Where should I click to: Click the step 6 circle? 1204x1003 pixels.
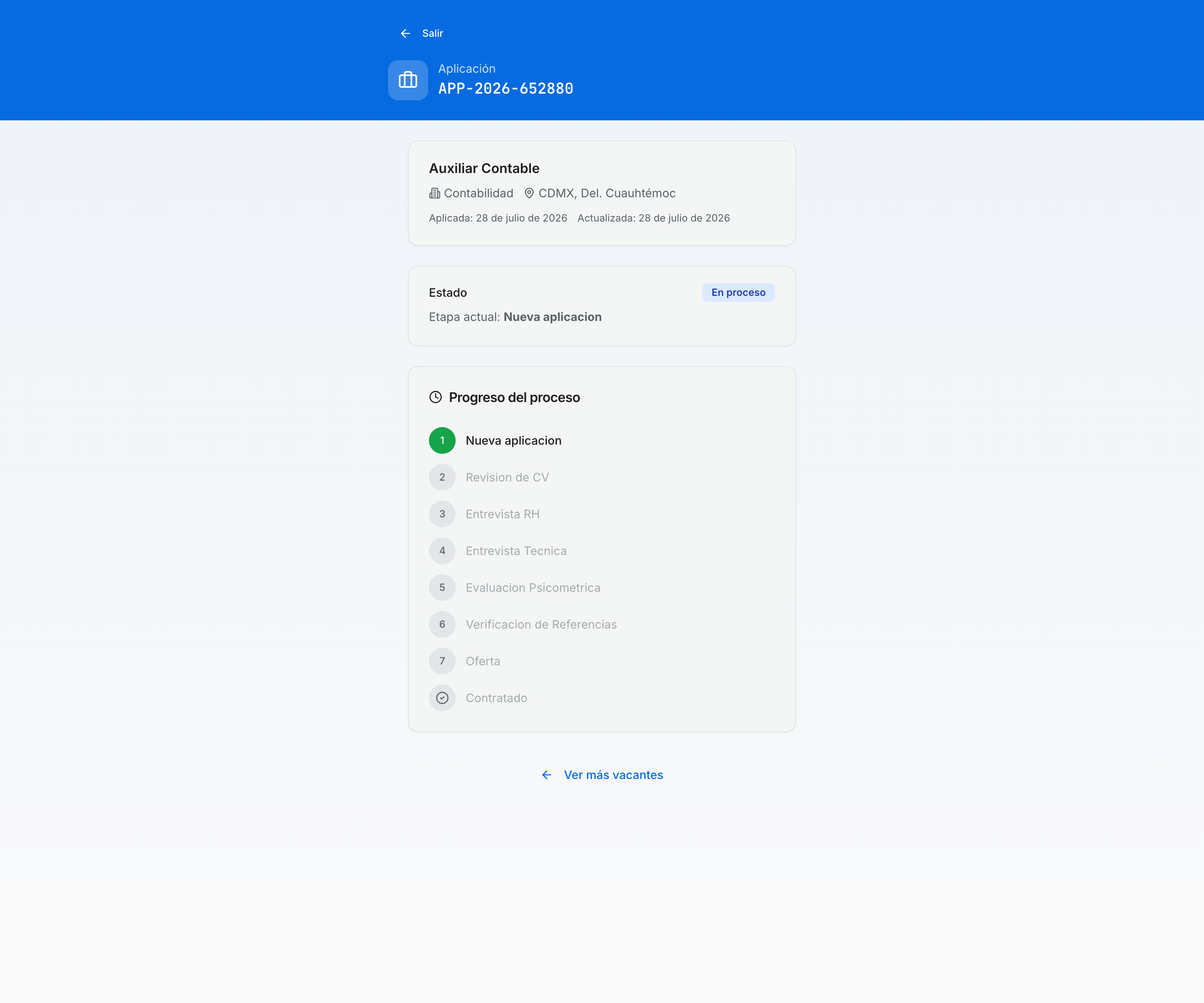tap(442, 624)
